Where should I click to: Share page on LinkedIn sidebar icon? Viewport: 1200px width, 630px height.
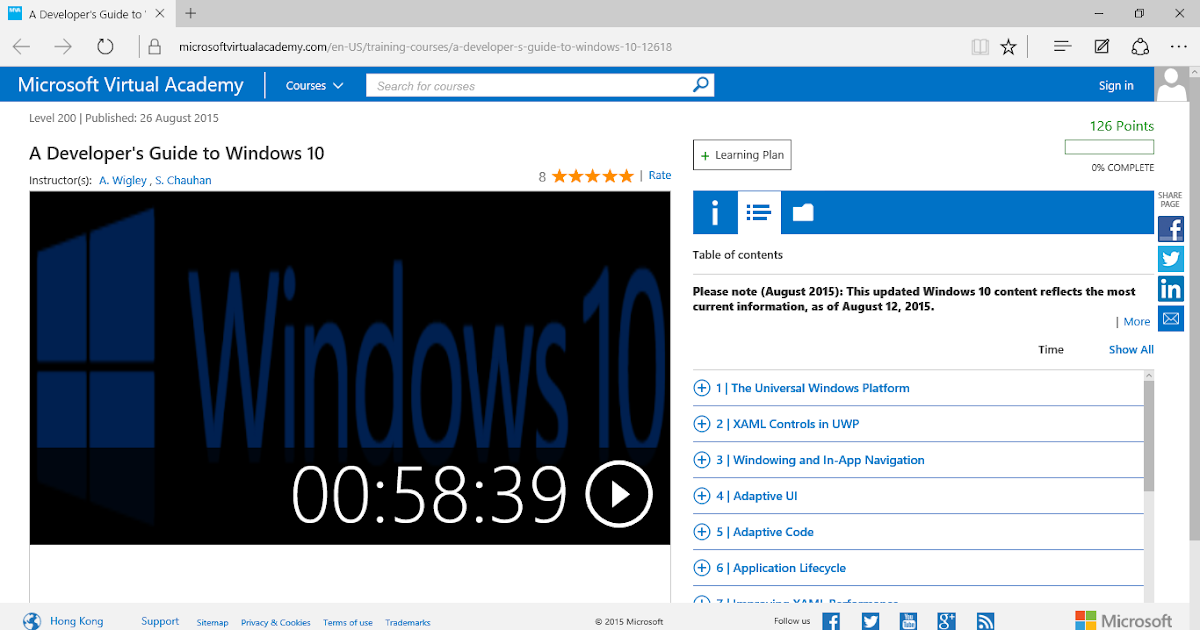point(1171,289)
